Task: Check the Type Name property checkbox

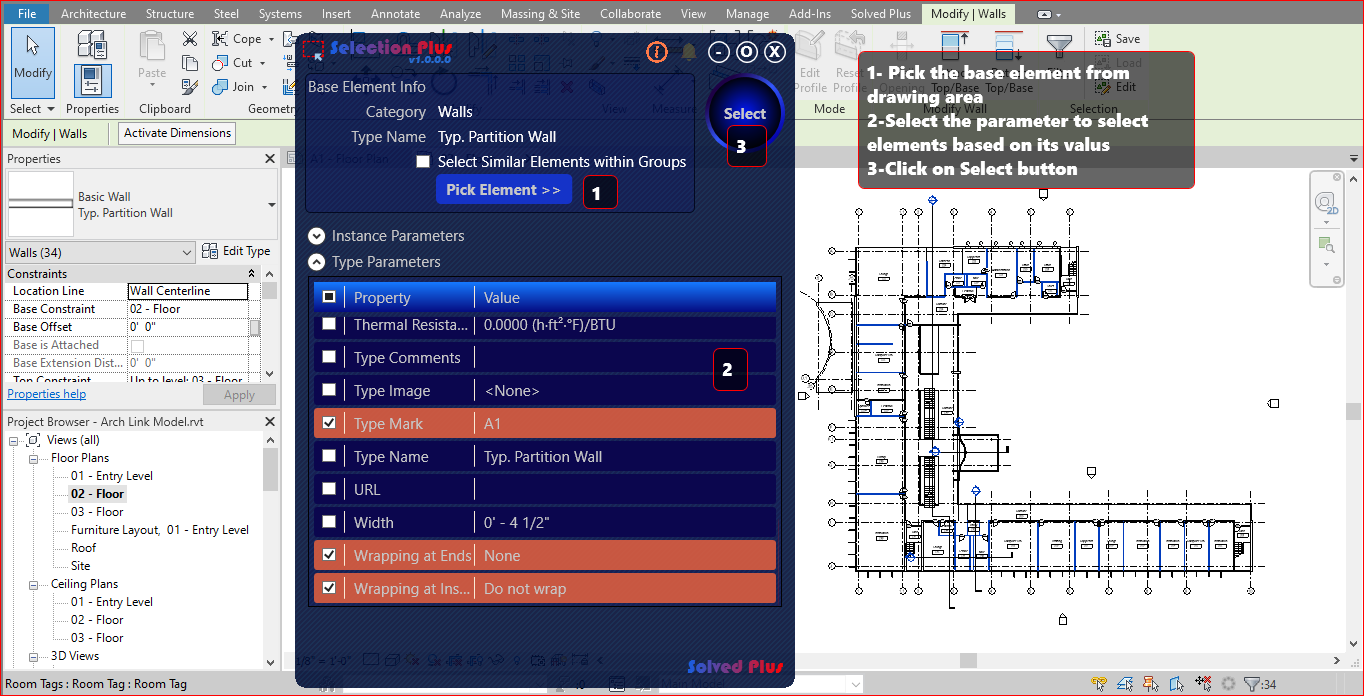Action: coord(329,456)
